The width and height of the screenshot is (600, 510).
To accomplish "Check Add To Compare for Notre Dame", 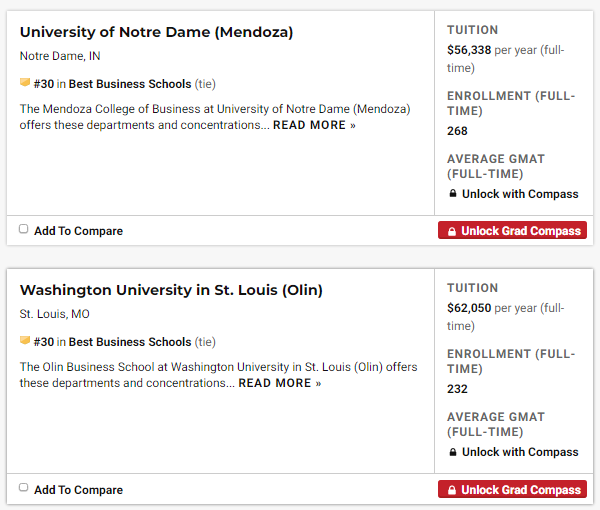I will click(24, 229).
